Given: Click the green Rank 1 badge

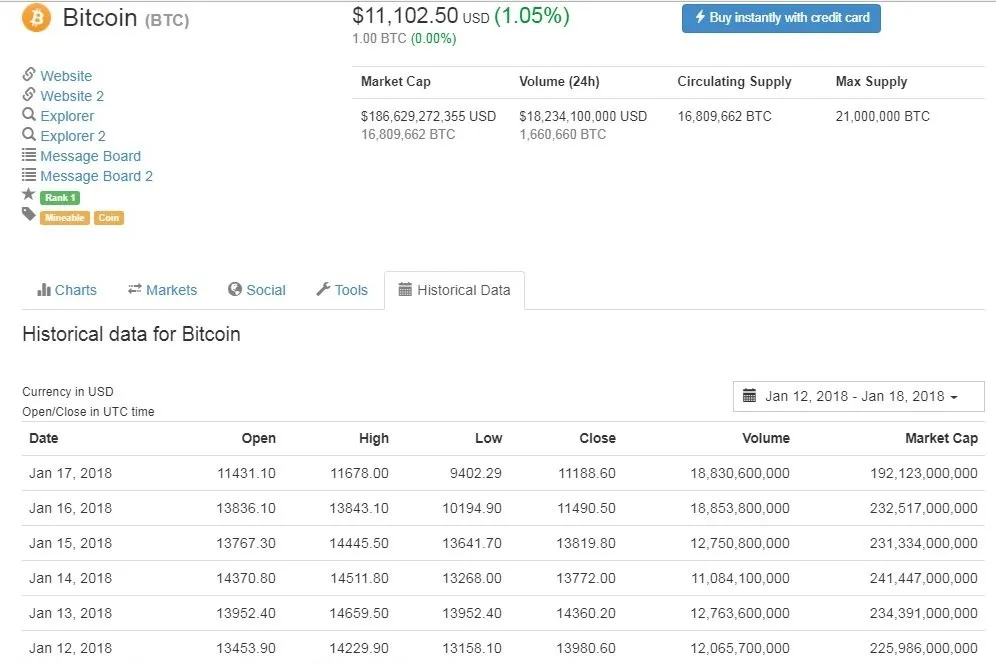Looking at the screenshot, I should pos(60,198).
